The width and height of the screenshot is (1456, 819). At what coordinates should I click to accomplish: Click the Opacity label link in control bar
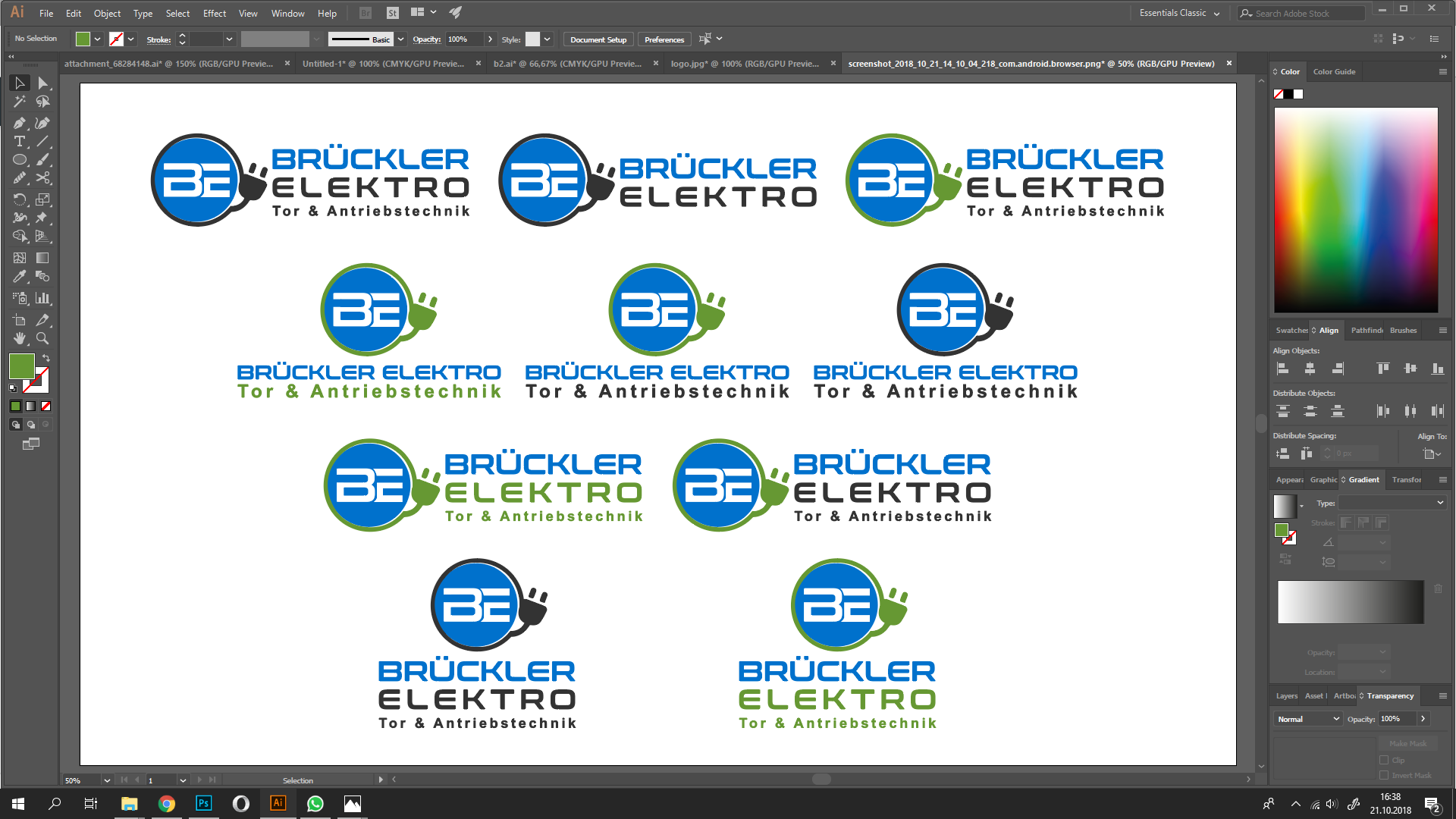pyautogui.click(x=427, y=39)
